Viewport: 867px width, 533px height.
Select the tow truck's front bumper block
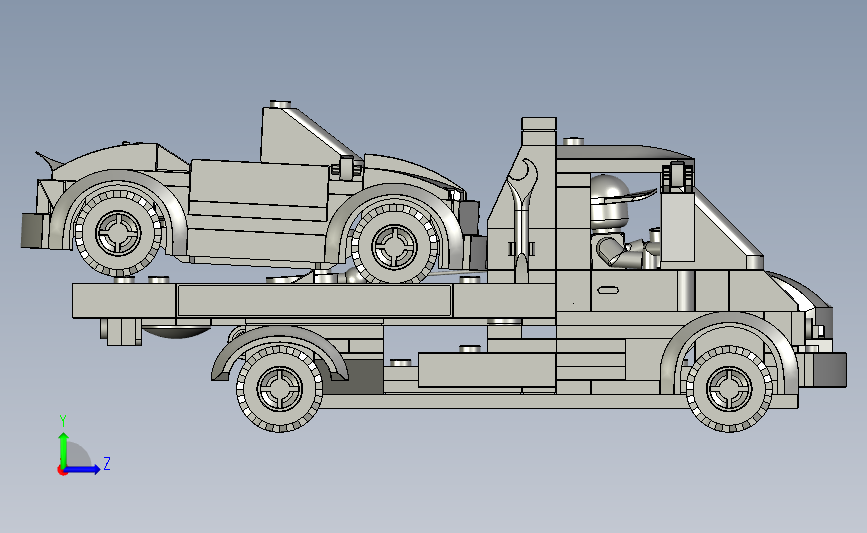828,369
